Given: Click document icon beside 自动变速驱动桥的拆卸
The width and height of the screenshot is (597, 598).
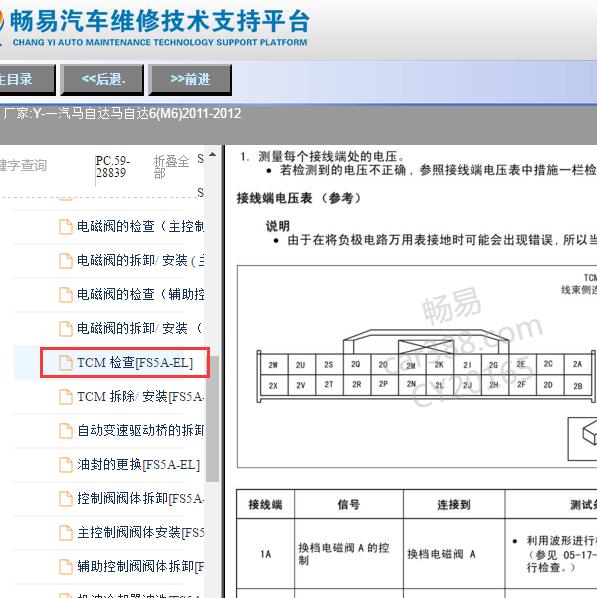Looking at the screenshot, I should click(66, 431).
